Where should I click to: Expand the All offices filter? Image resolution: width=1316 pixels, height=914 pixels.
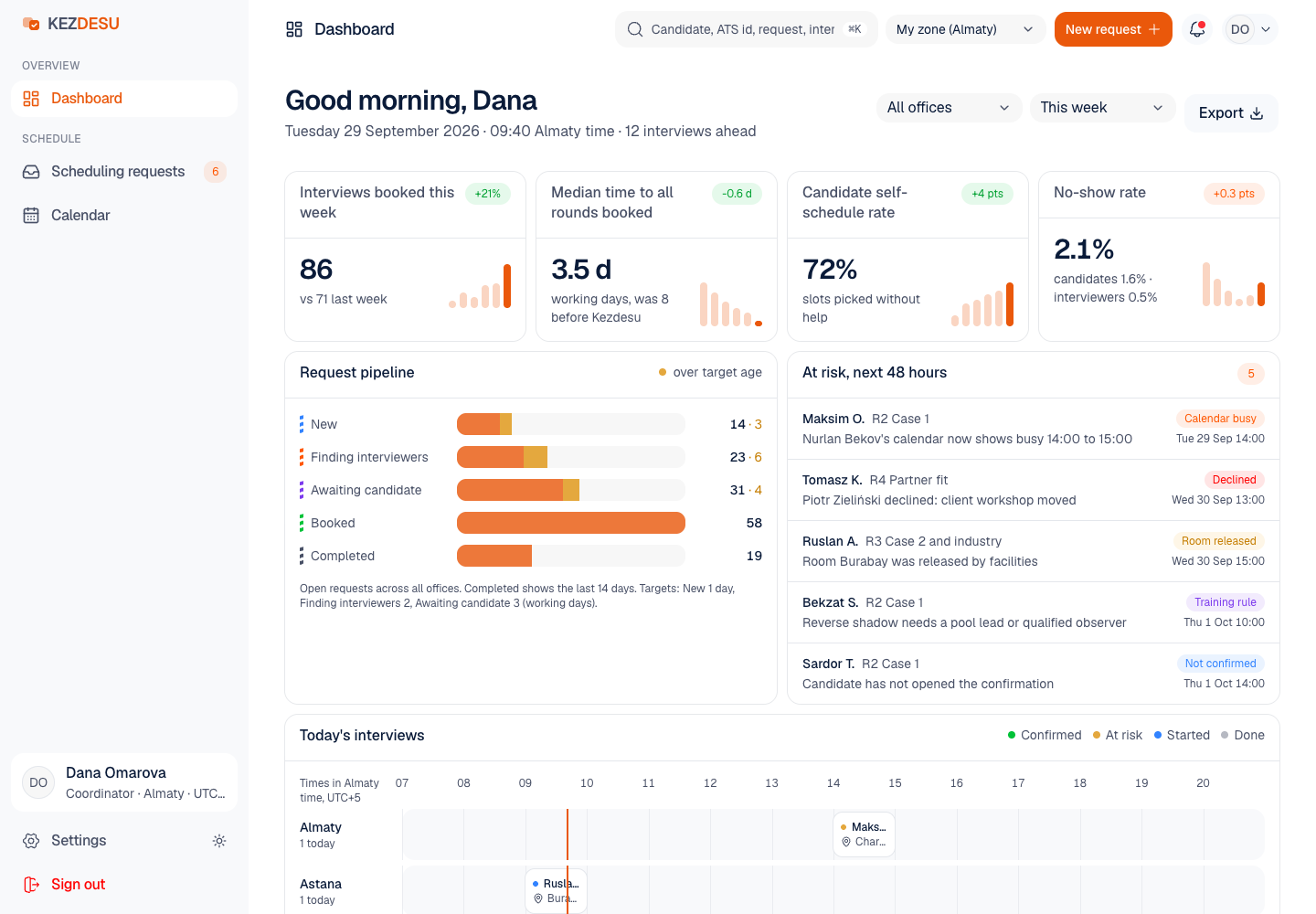[x=949, y=108]
